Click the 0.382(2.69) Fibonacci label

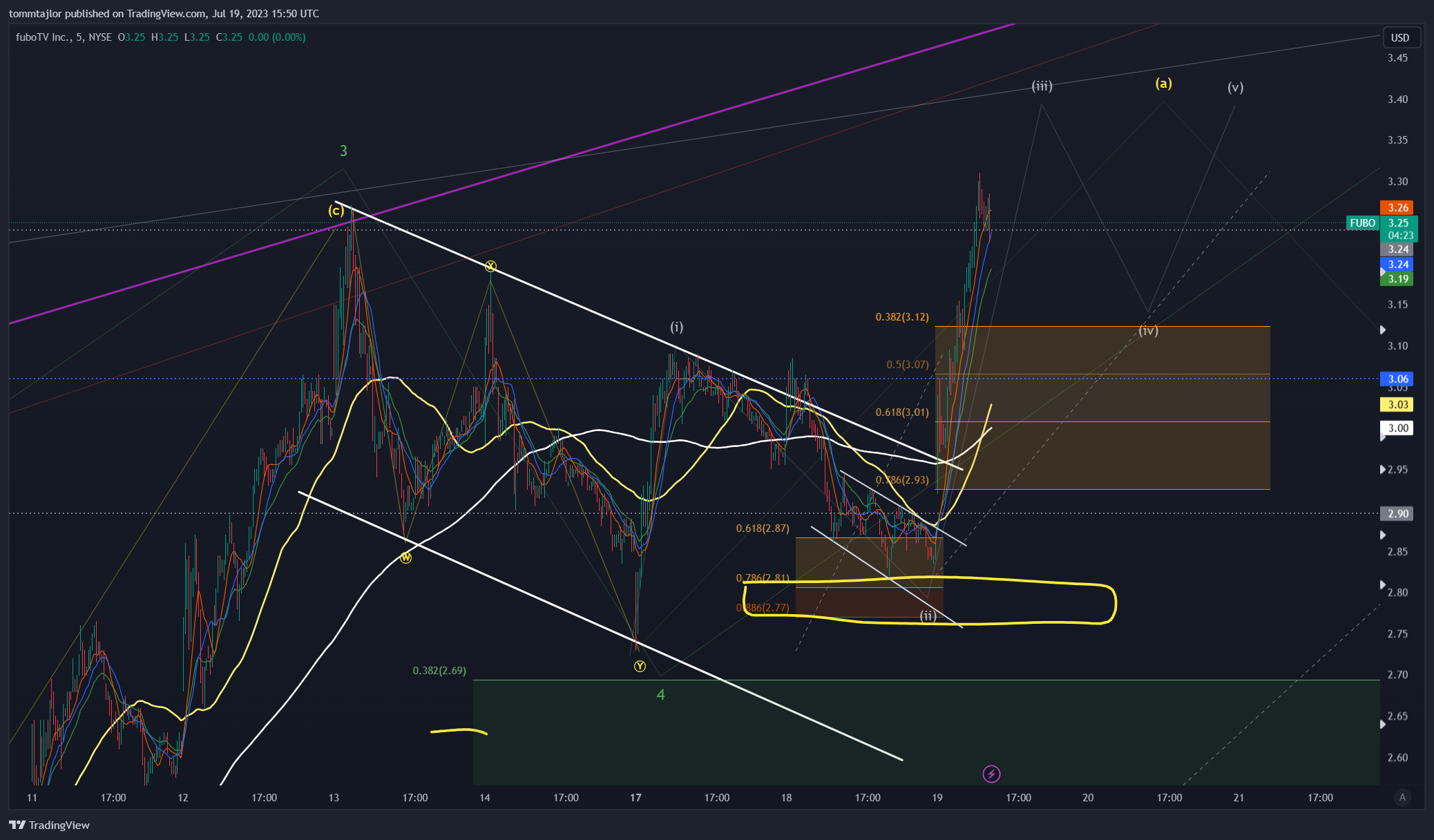[x=439, y=671]
